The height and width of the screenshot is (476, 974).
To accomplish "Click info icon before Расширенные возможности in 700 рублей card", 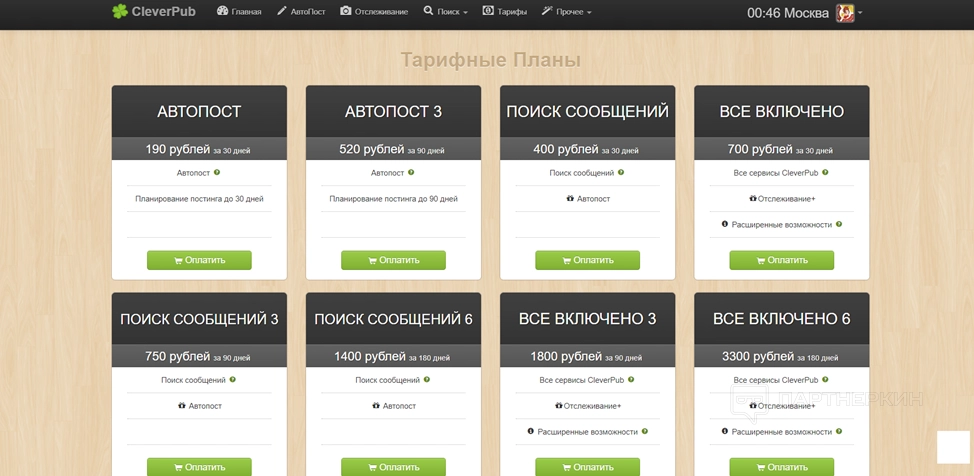I will pyautogui.click(x=724, y=224).
